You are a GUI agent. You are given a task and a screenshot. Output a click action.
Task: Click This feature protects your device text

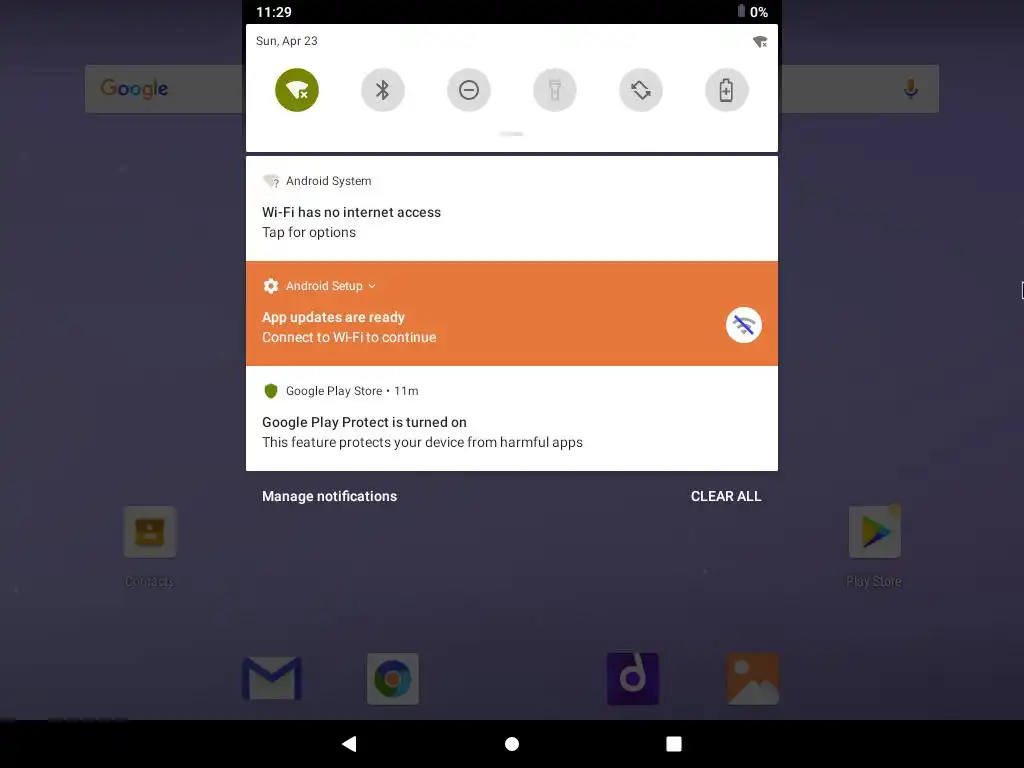[x=423, y=443]
